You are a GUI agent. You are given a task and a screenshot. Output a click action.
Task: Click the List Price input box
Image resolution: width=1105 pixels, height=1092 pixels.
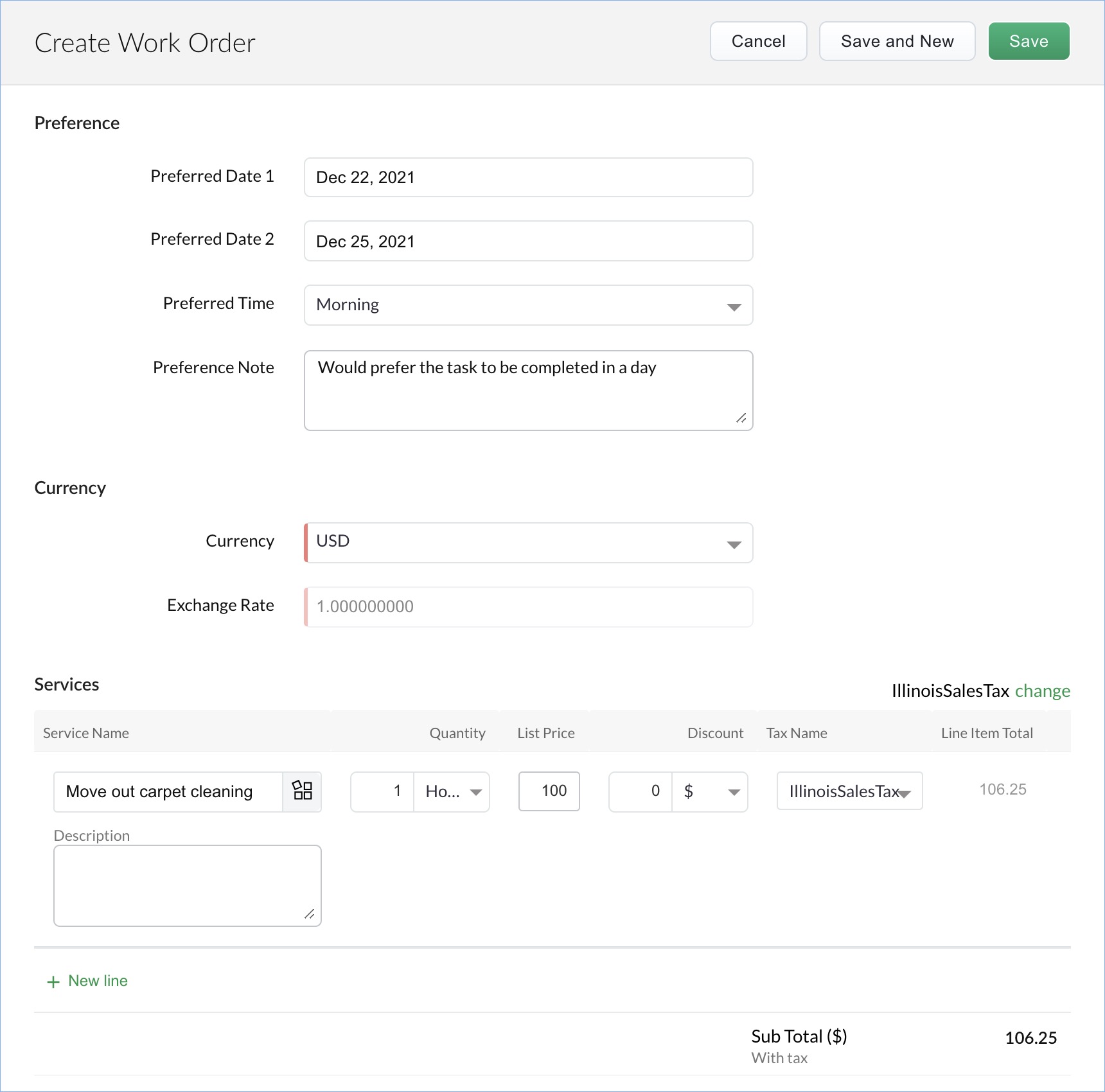pos(549,791)
